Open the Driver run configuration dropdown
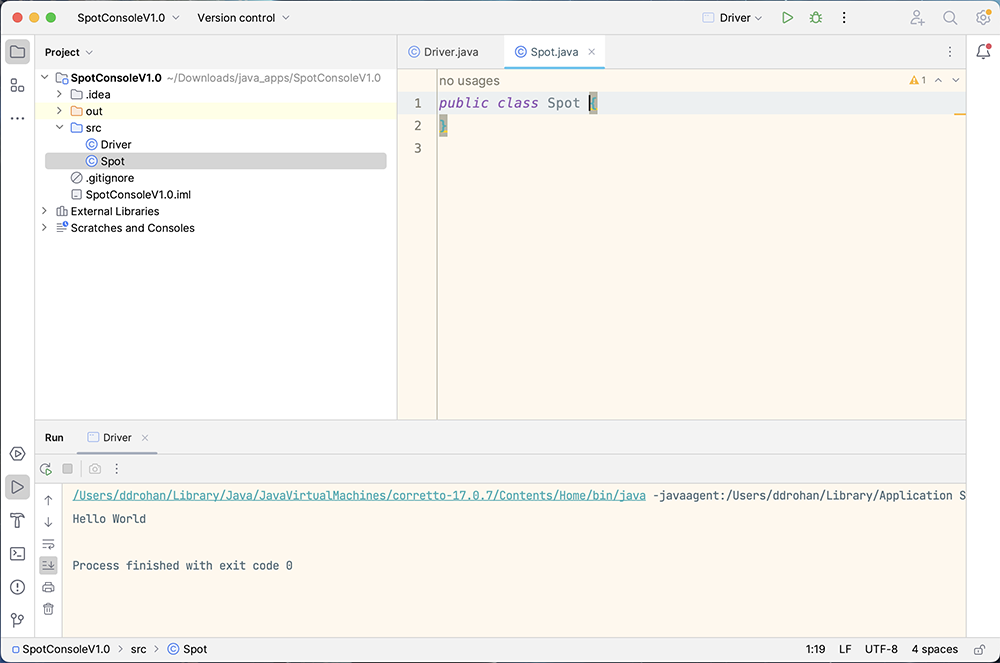This screenshot has width=1000, height=663. point(733,18)
